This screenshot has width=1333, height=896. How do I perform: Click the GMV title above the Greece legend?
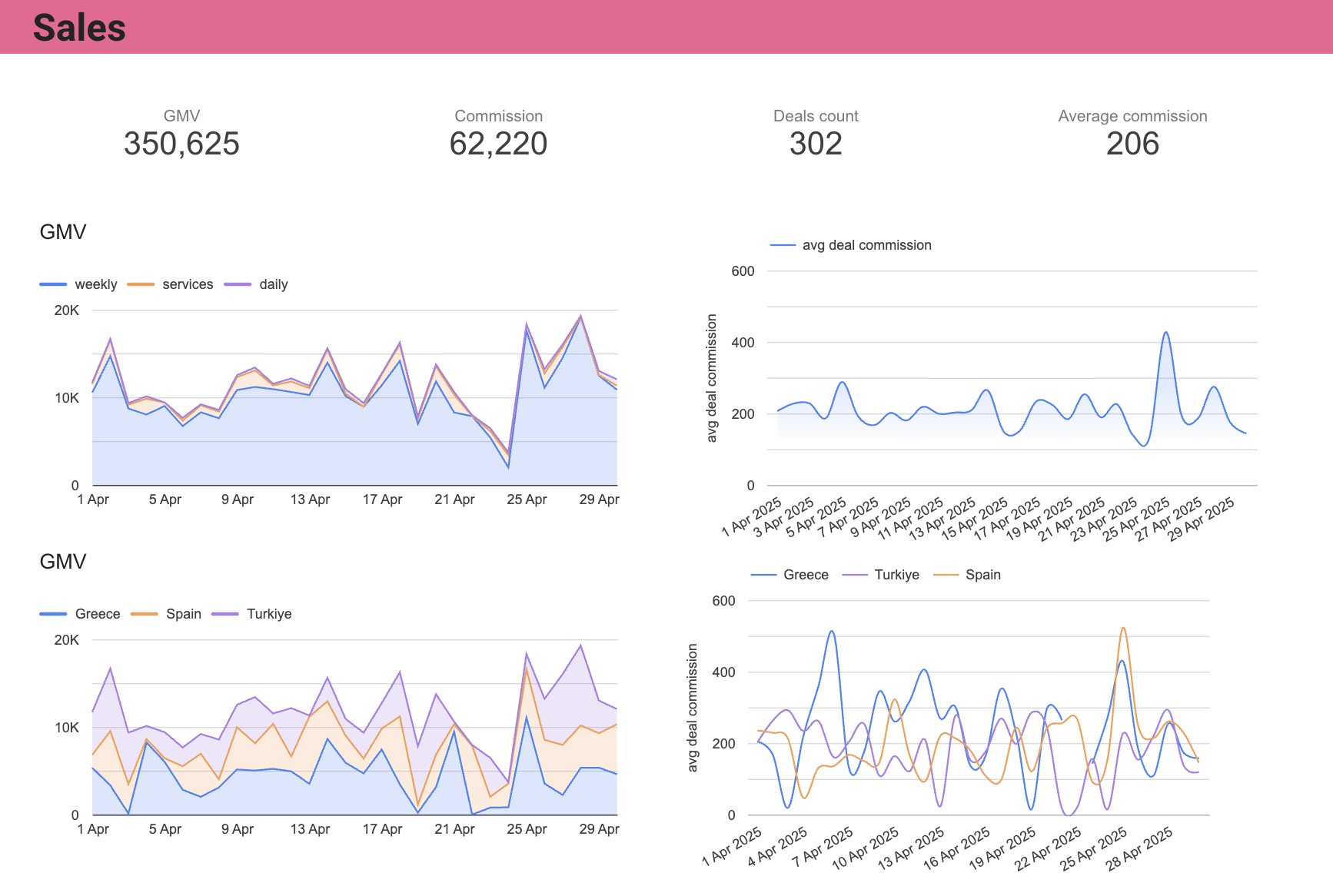click(63, 562)
